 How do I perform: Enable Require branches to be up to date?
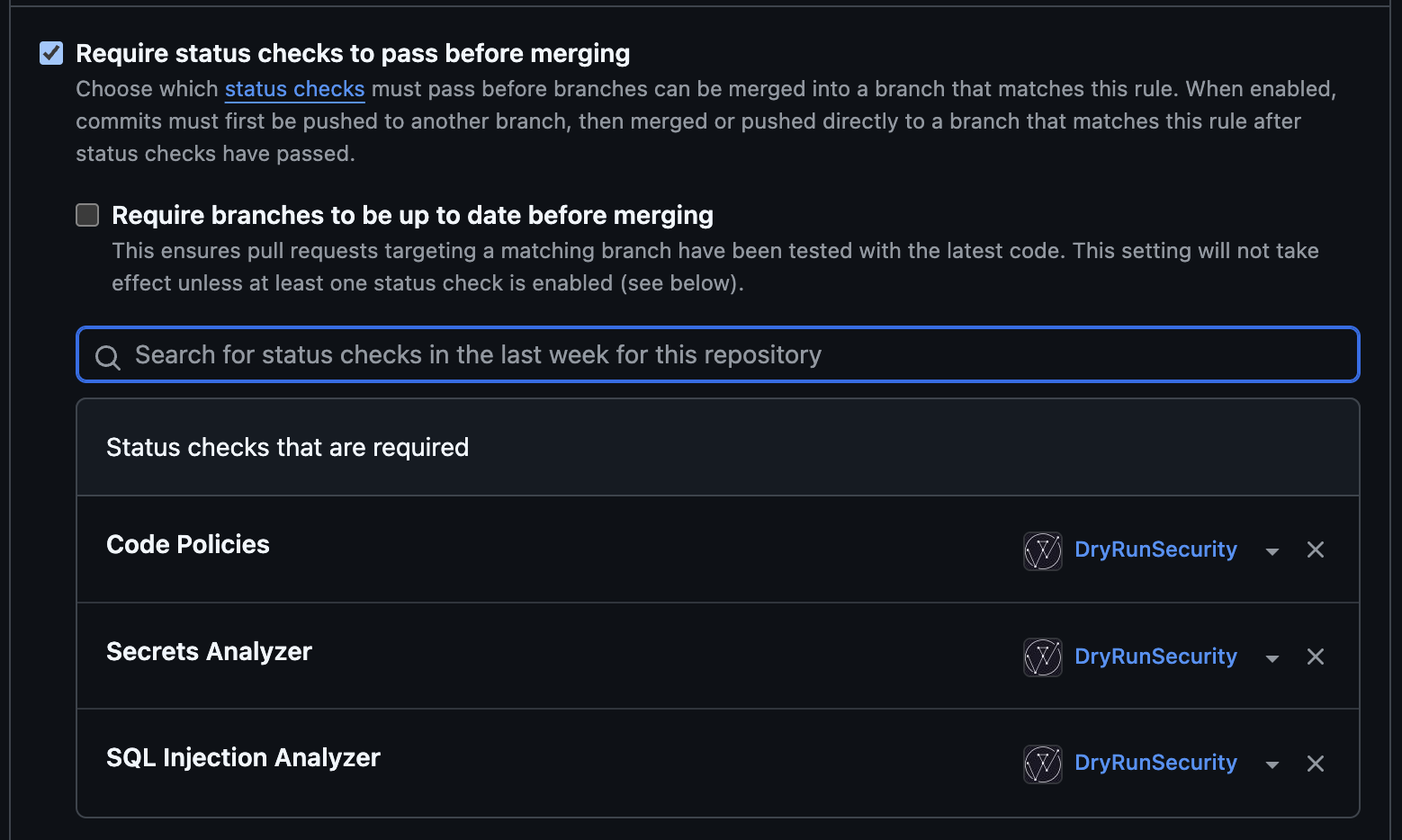point(87,215)
